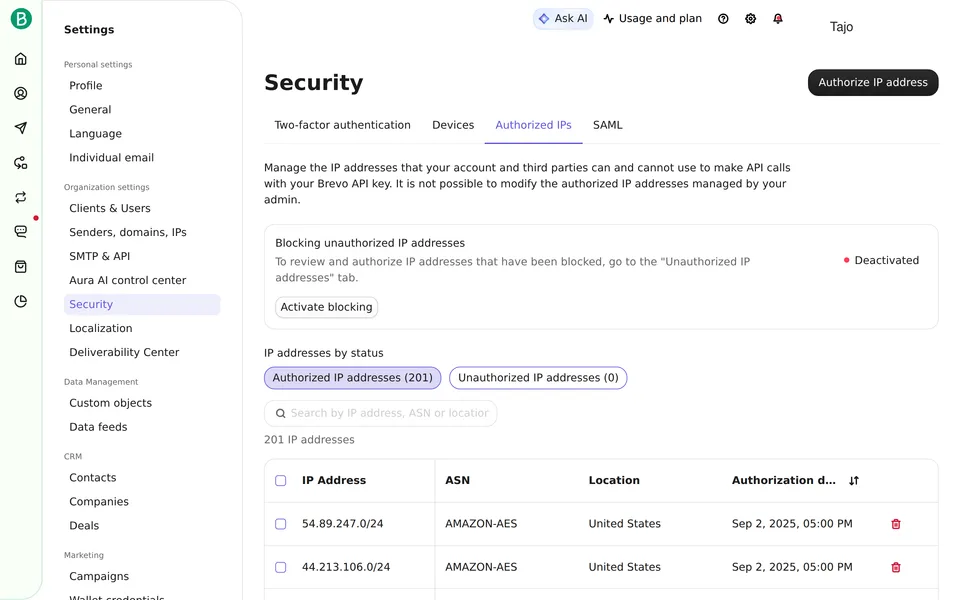Open Language settings
Image resolution: width=960 pixels, height=600 pixels.
pos(96,133)
